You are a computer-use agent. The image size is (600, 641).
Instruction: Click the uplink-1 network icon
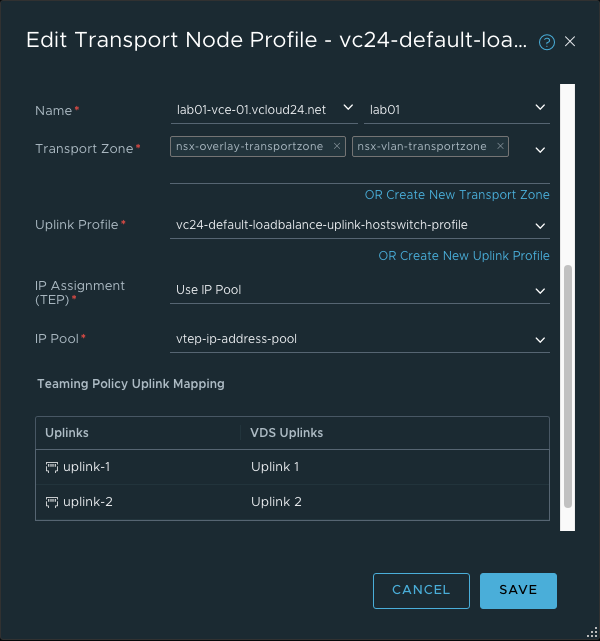pyautogui.click(x=52, y=467)
